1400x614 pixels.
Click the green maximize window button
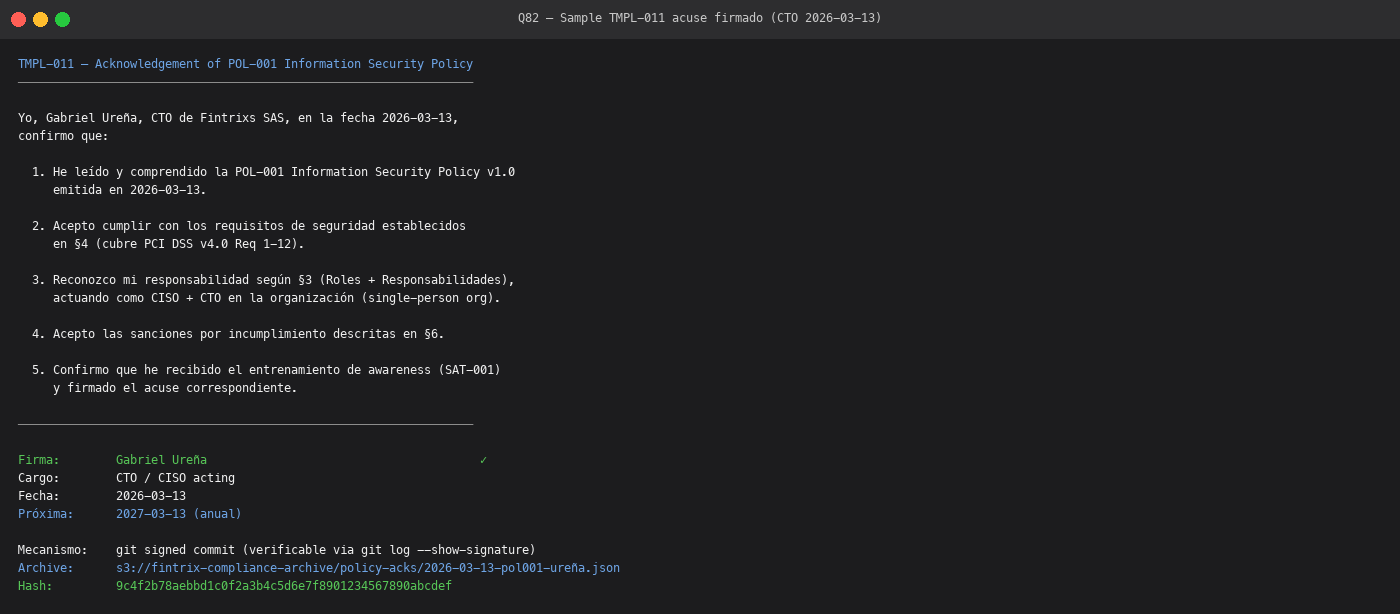click(62, 19)
